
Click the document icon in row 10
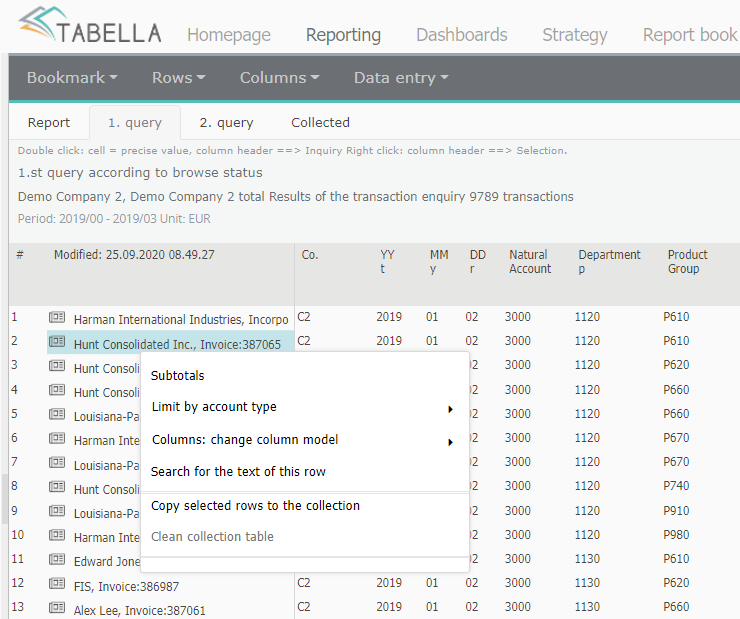(57, 535)
